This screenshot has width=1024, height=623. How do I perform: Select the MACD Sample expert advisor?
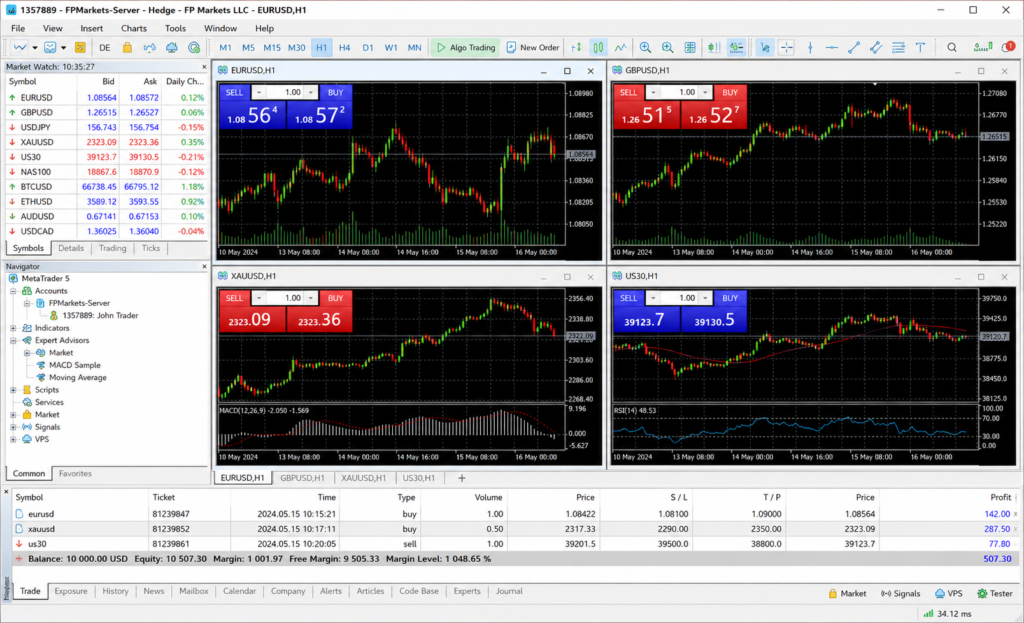(x=74, y=365)
